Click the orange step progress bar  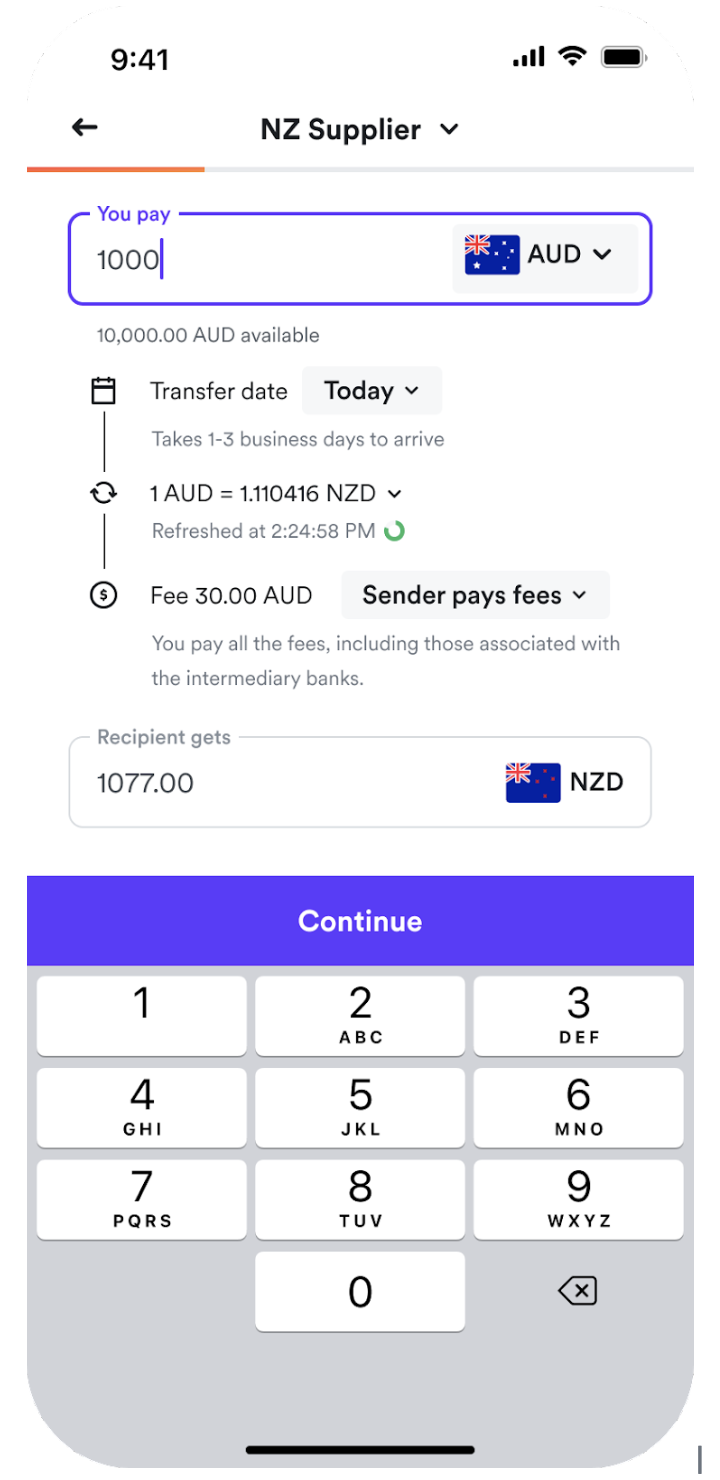point(116,170)
